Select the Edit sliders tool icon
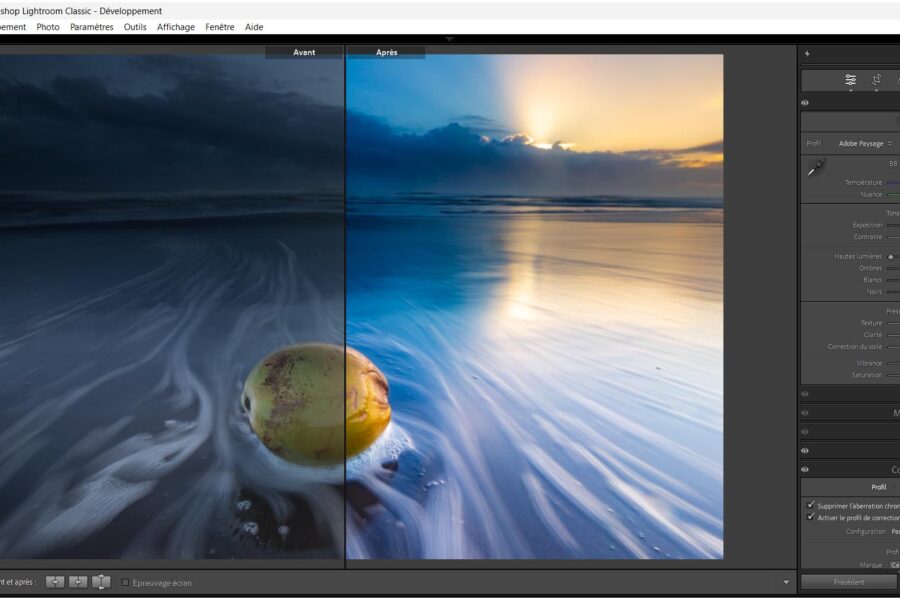Viewport: 900px width, 600px height. click(850, 80)
